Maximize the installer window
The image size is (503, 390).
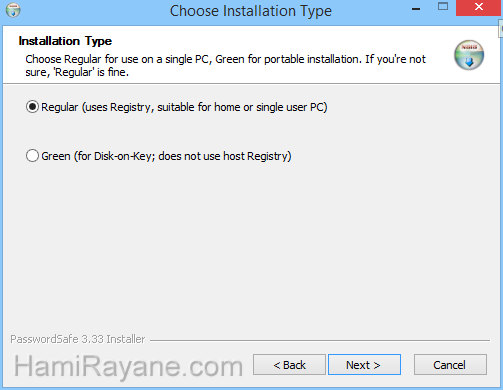[x=443, y=7]
